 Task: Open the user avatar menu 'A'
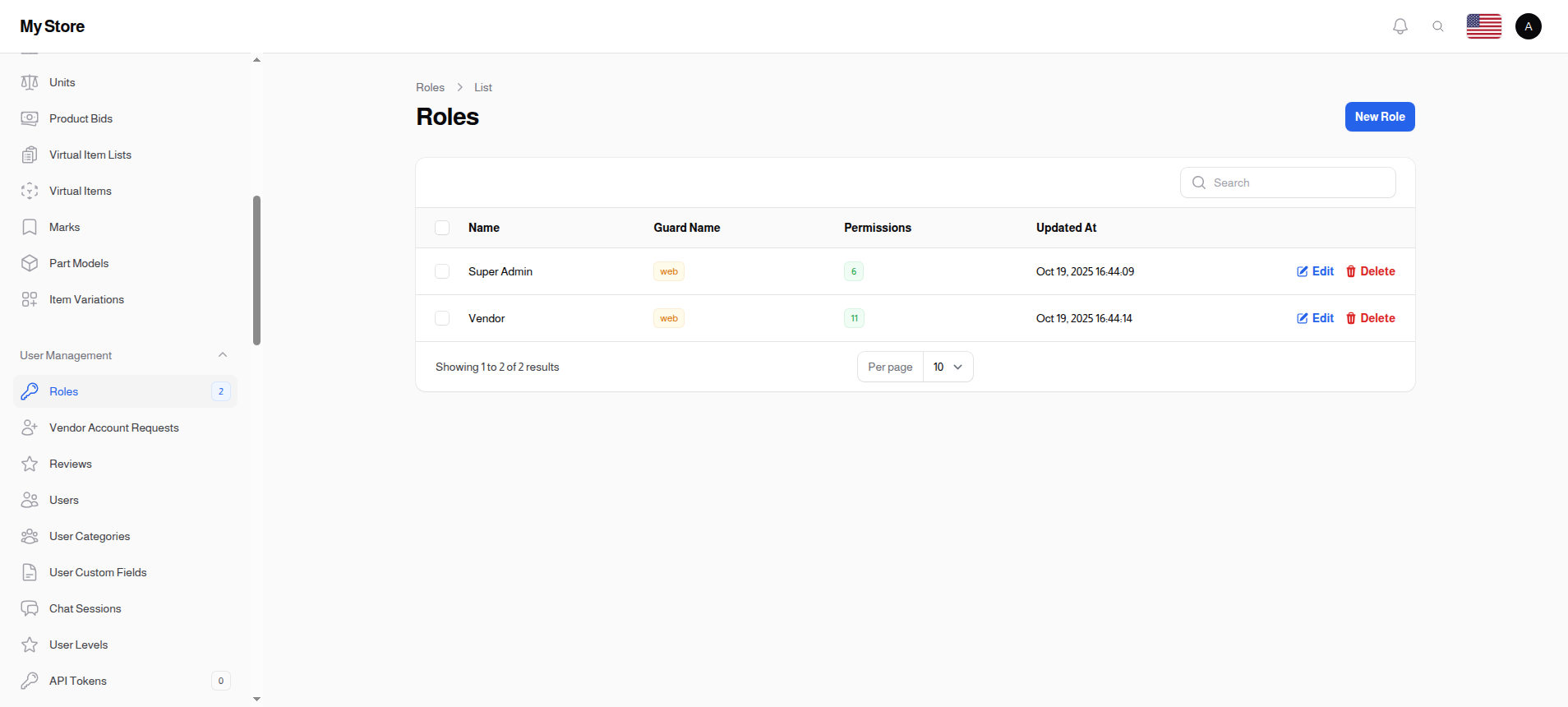[x=1529, y=26]
